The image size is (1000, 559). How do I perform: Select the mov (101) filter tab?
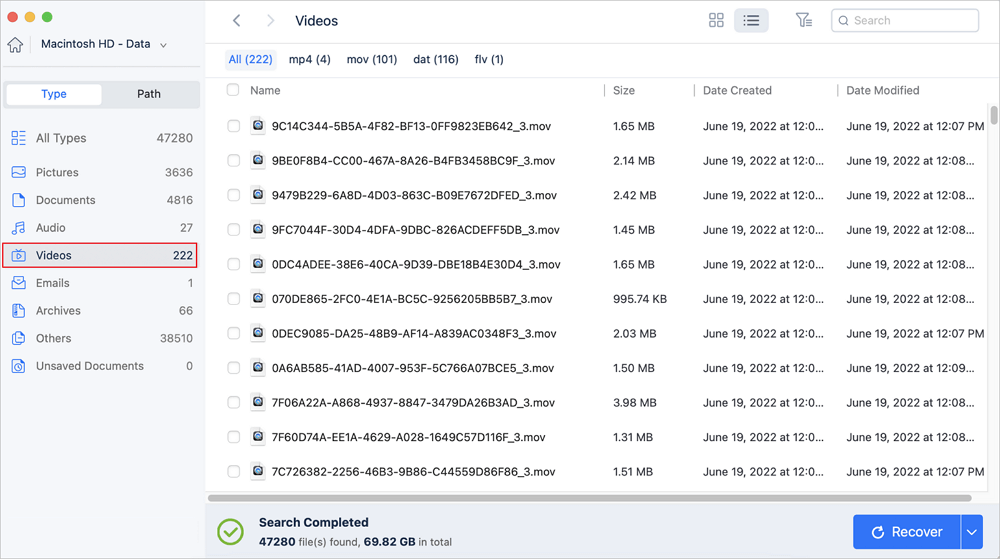click(x=372, y=59)
